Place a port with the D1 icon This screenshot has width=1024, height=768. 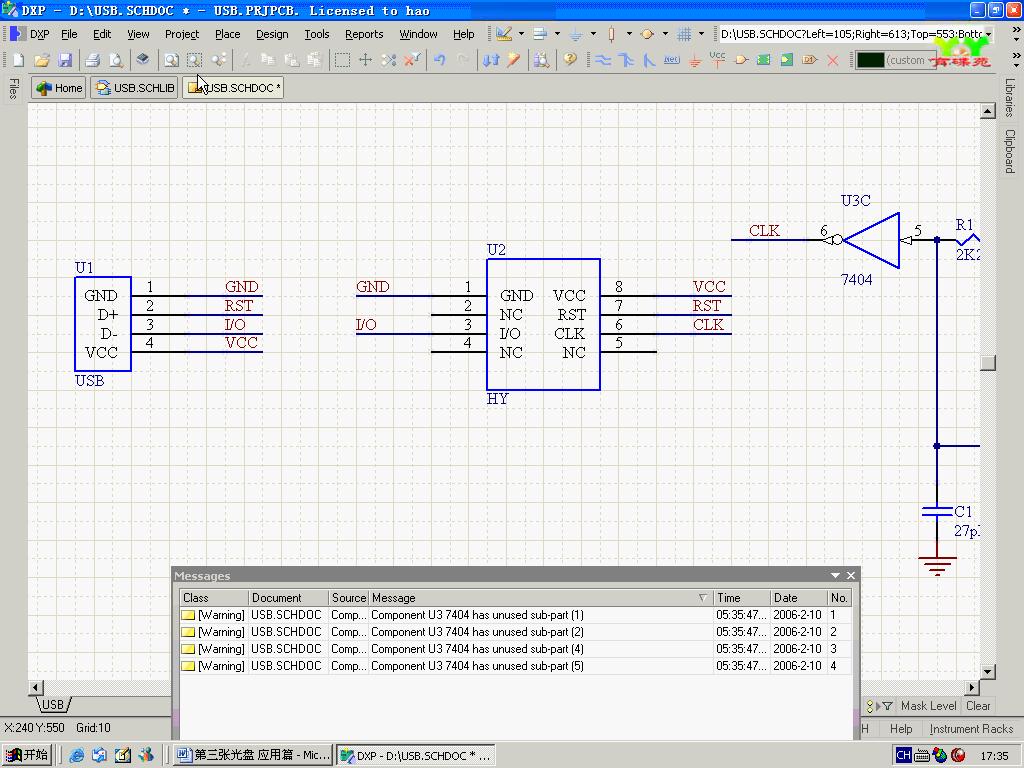[810, 60]
